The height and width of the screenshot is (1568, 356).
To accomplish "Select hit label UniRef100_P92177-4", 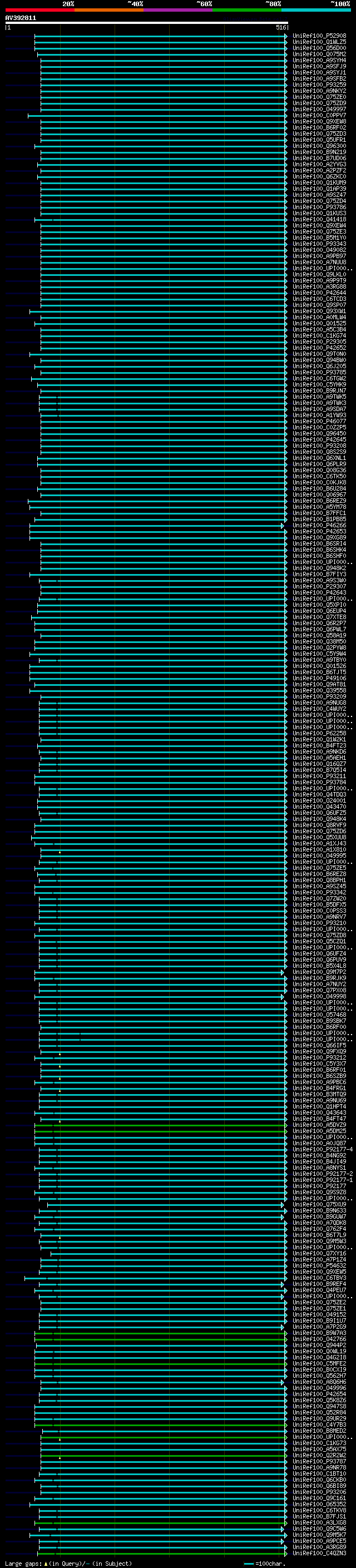I will (x=323, y=1150).
